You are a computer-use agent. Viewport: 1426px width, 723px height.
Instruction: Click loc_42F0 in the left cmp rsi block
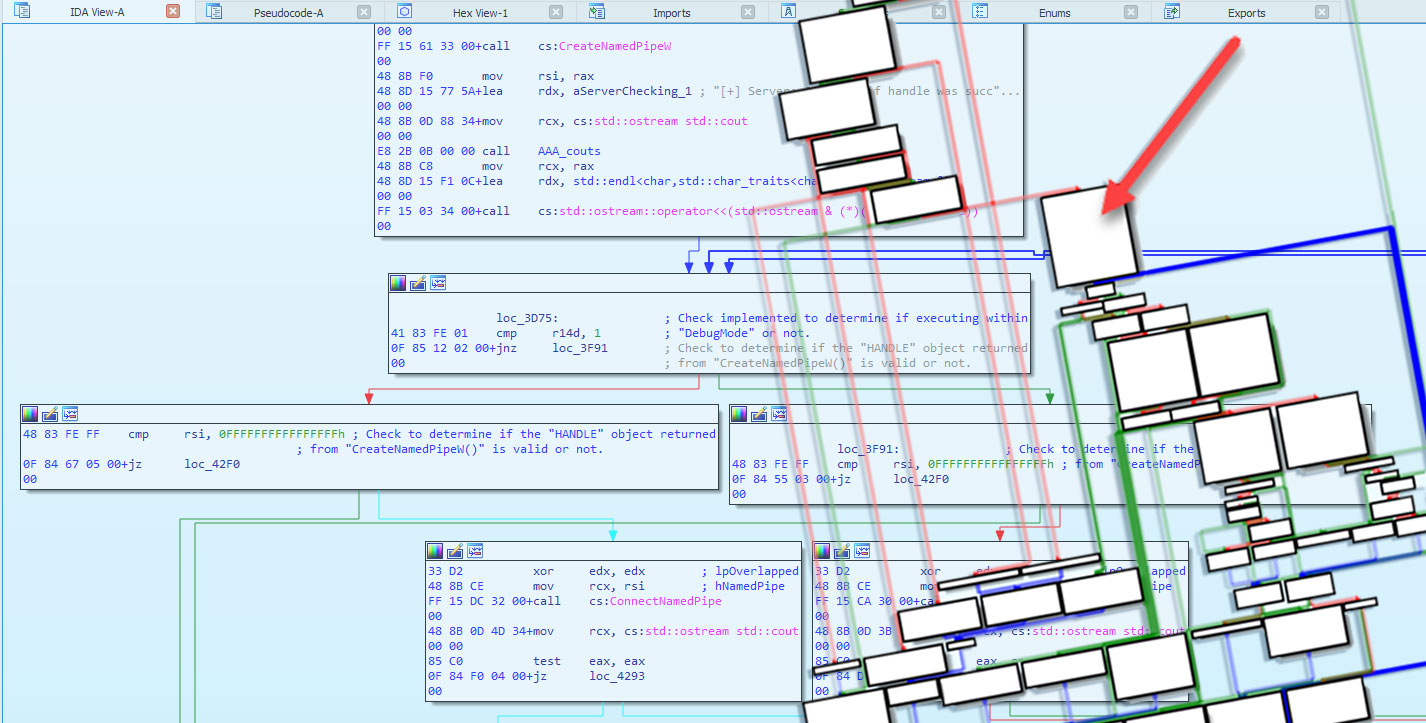pyautogui.click(x=212, y=464)
